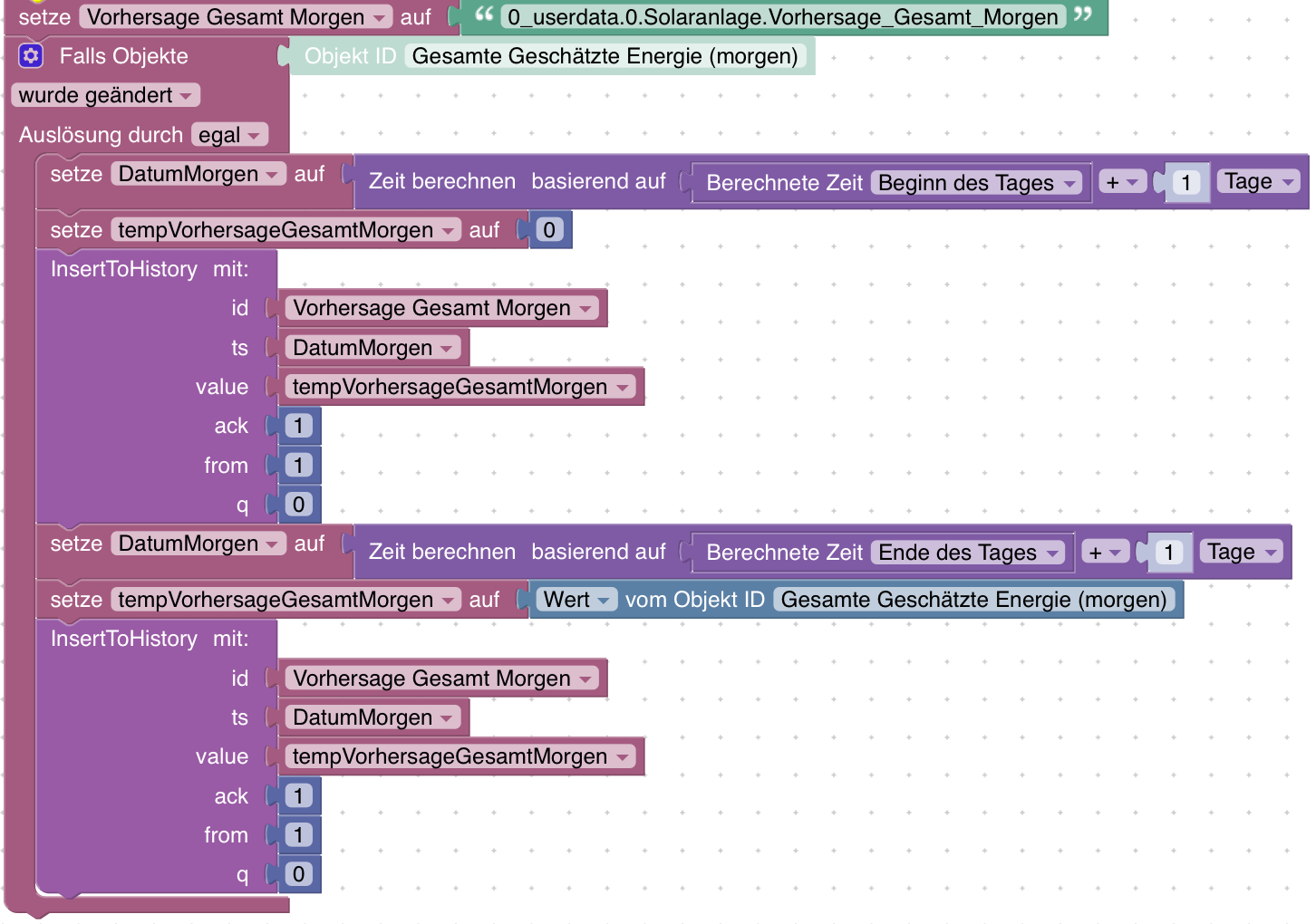This screenshot has width=1316, height=924.
Task: Open the 'wurde geändert' trigger dropdown
Action: (105, 95)
